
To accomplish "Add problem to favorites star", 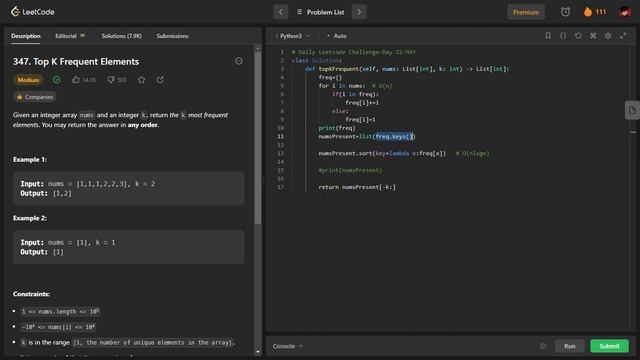I will [x=141, y=80].
